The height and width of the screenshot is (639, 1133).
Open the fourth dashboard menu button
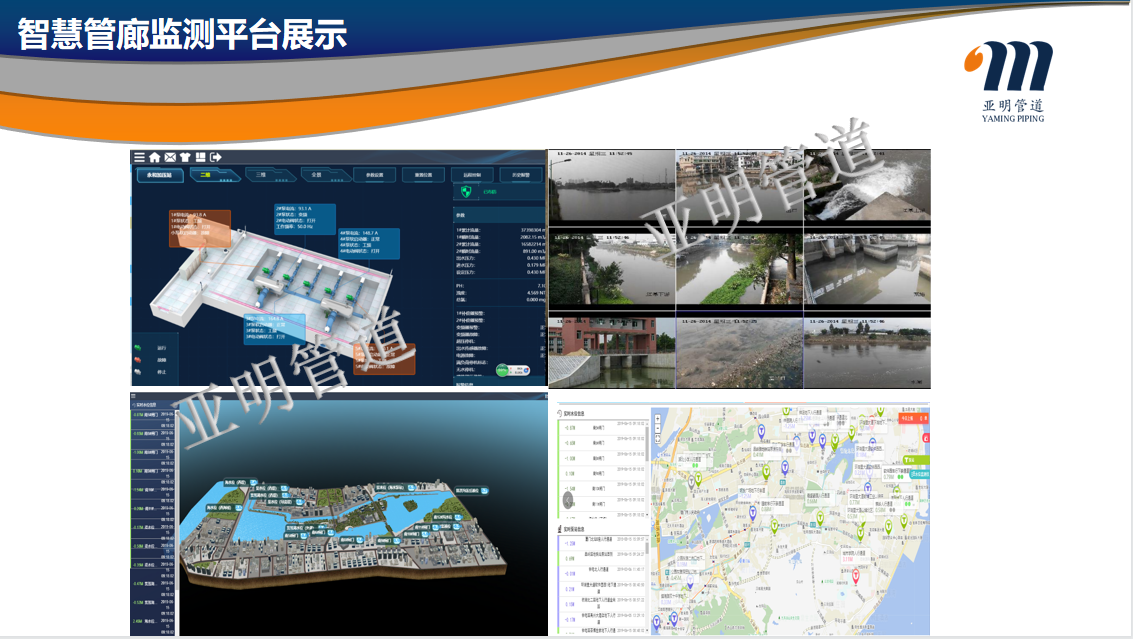click(374, 175)
